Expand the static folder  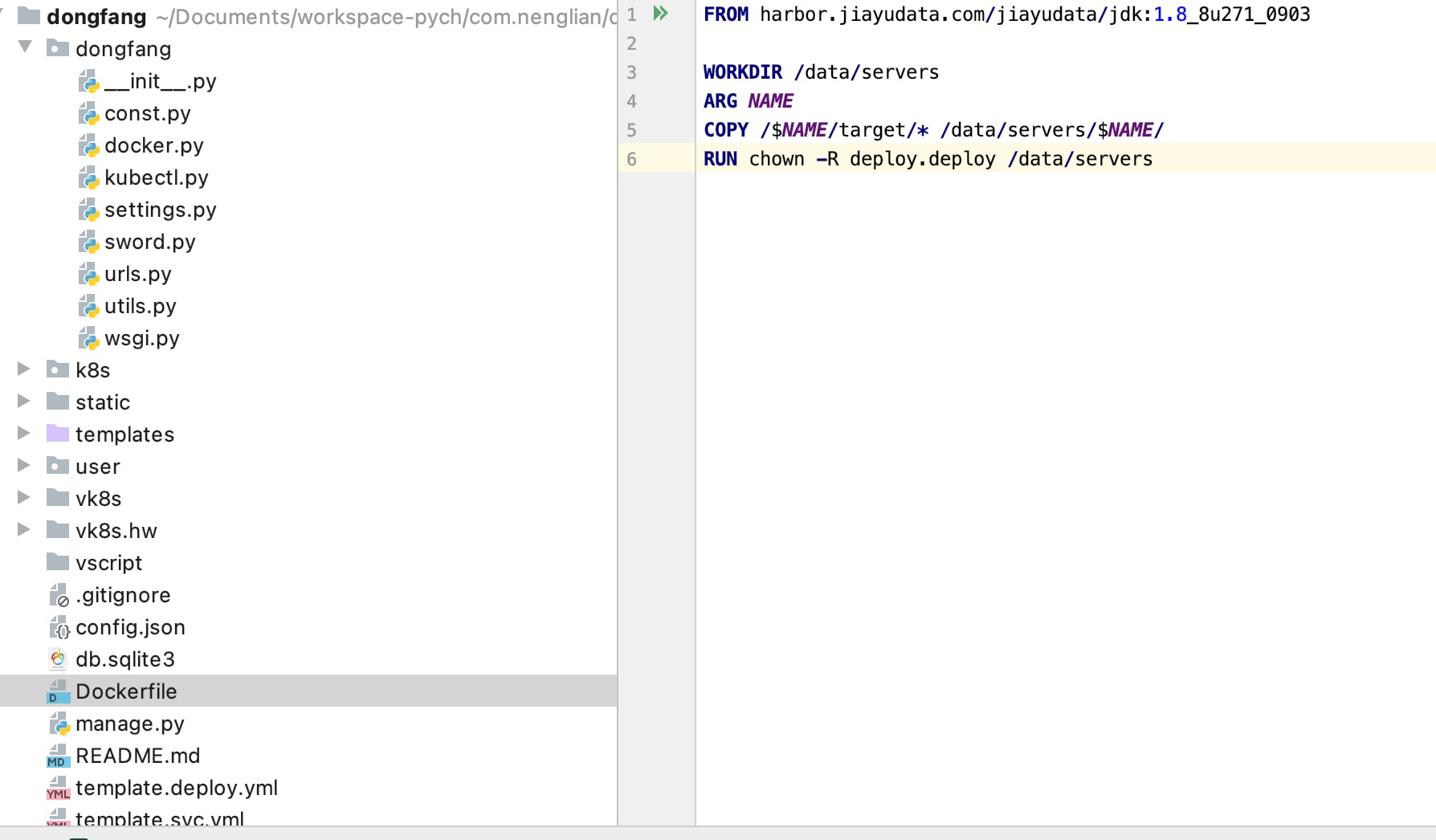(x=24, y=401)
